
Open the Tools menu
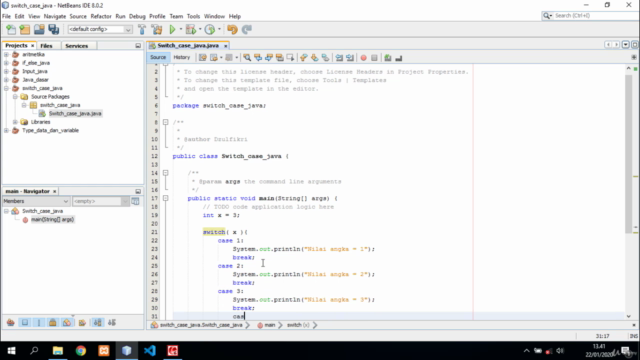point(193,16)
